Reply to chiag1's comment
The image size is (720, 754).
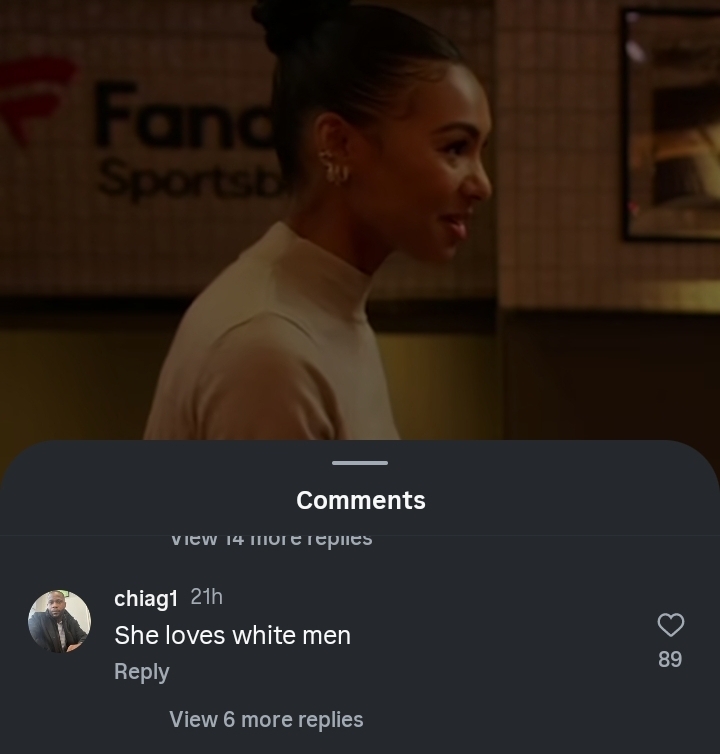click(x=141, y=671)
